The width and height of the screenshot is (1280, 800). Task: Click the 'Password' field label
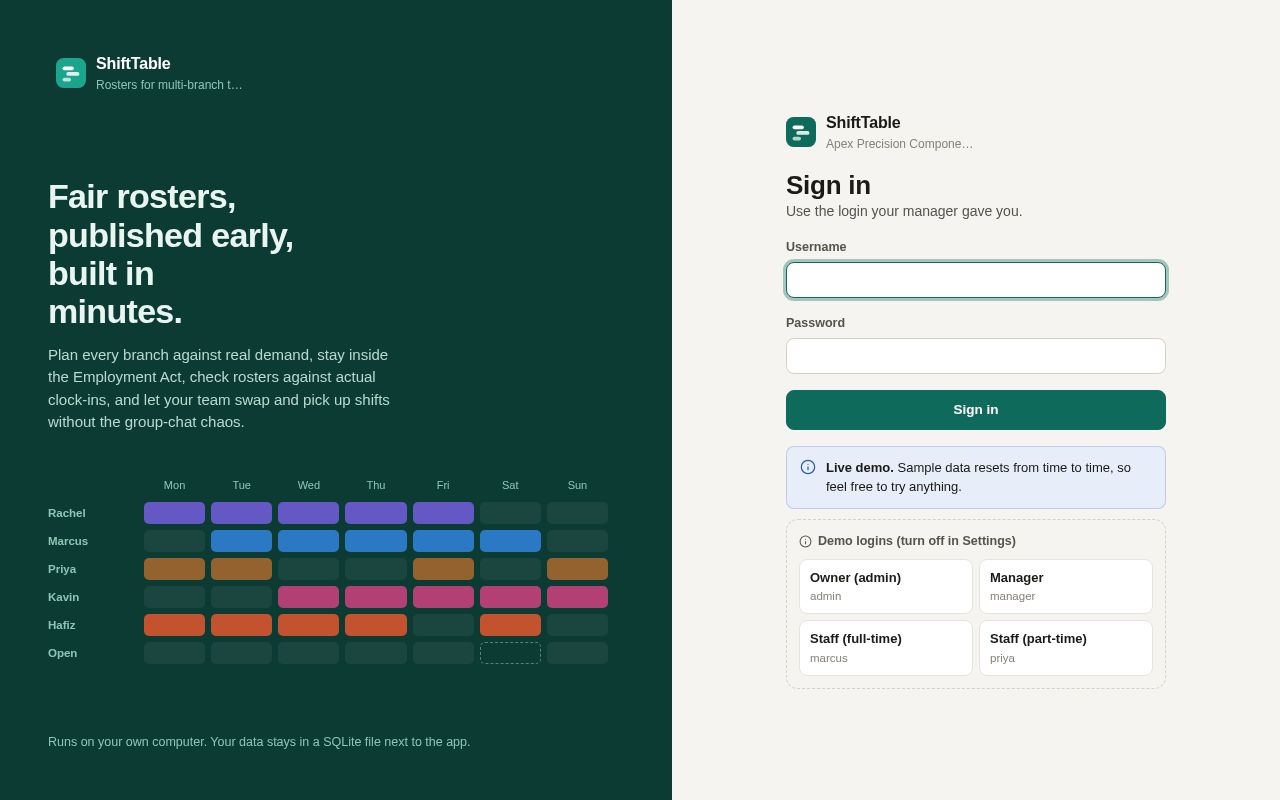coord(815,323)
